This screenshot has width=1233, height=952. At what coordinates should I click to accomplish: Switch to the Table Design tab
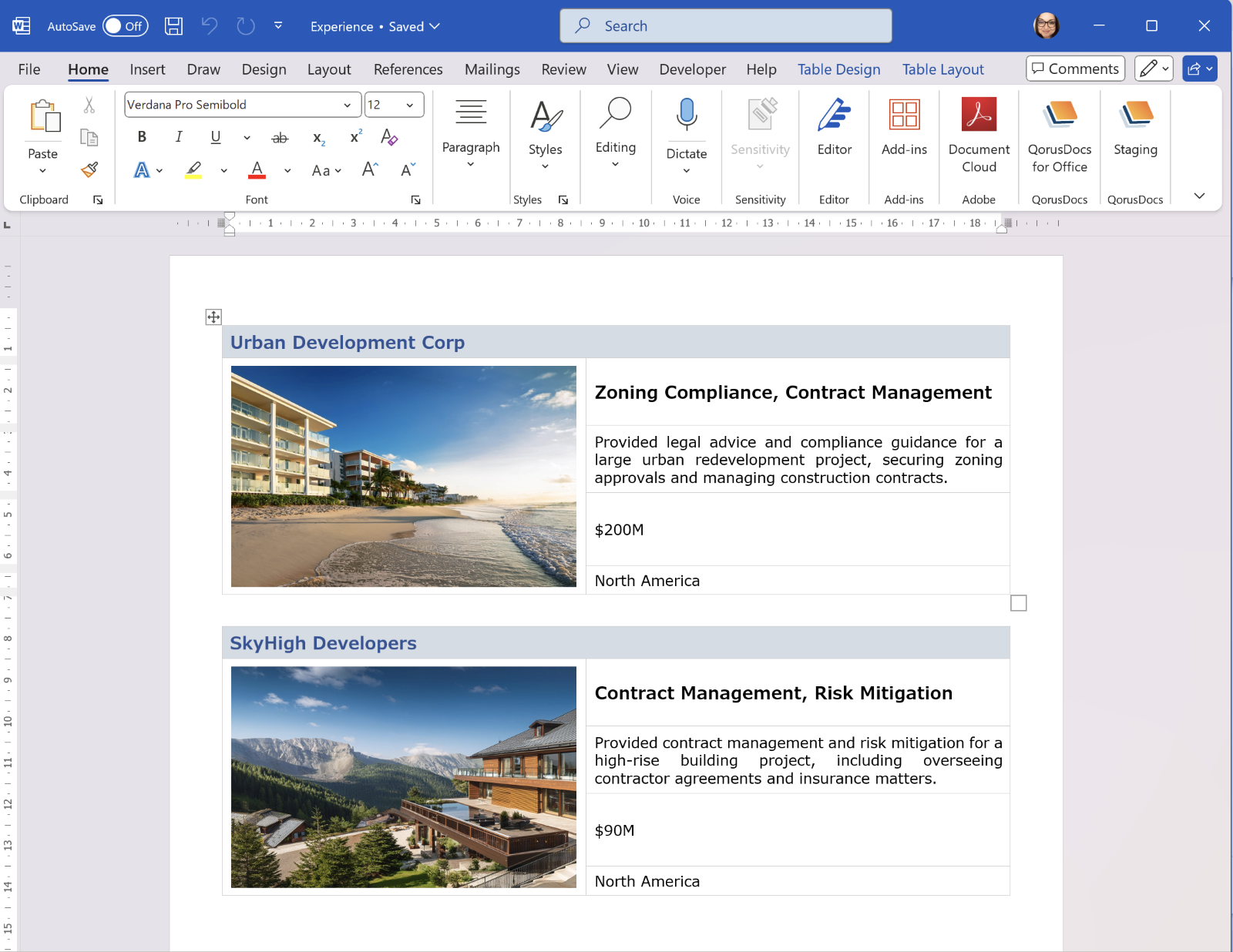click(838, 69)
